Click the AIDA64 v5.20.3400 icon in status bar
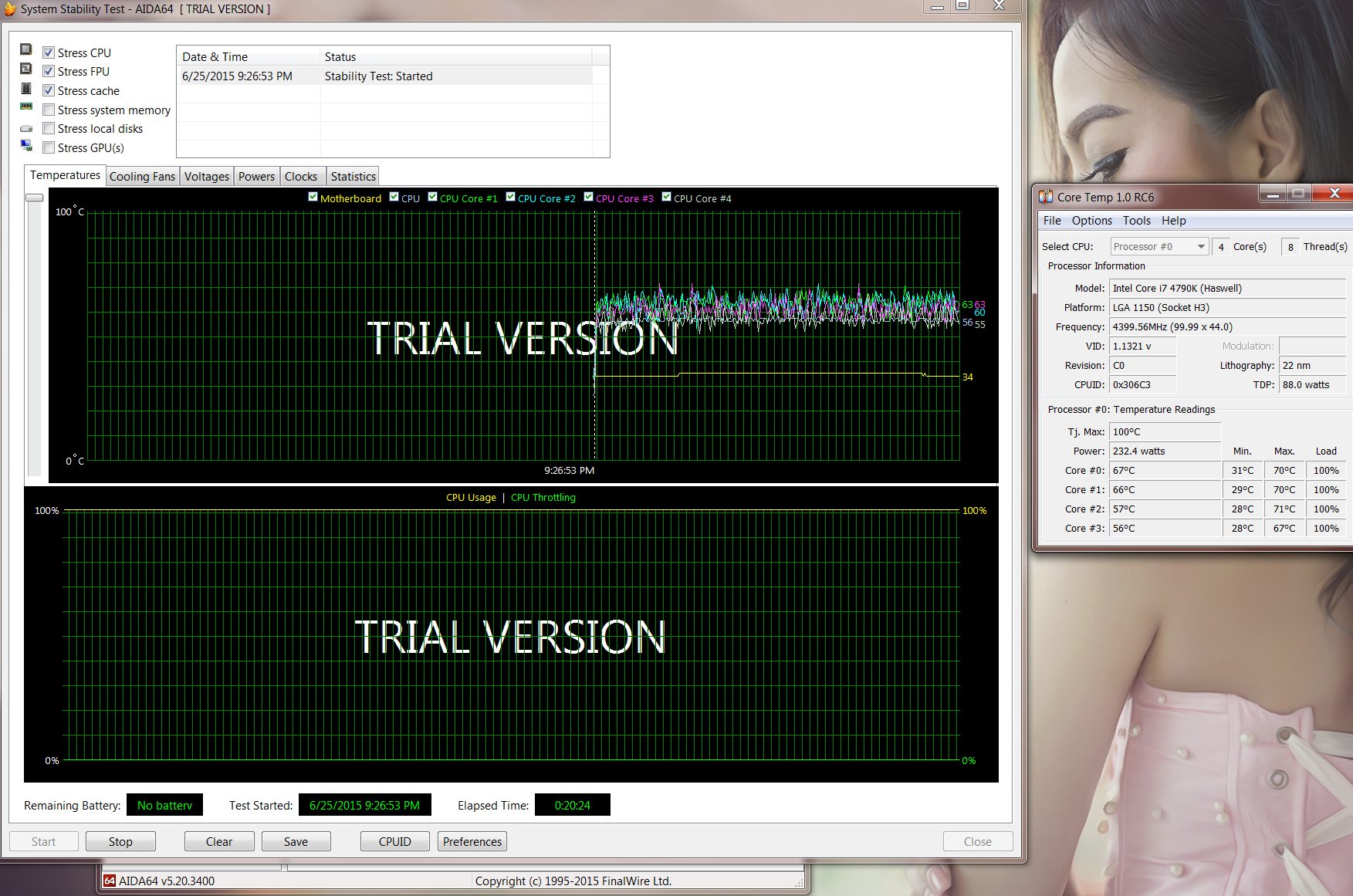The width and height of the screenshot is (1353, 896). coord(110,881)
